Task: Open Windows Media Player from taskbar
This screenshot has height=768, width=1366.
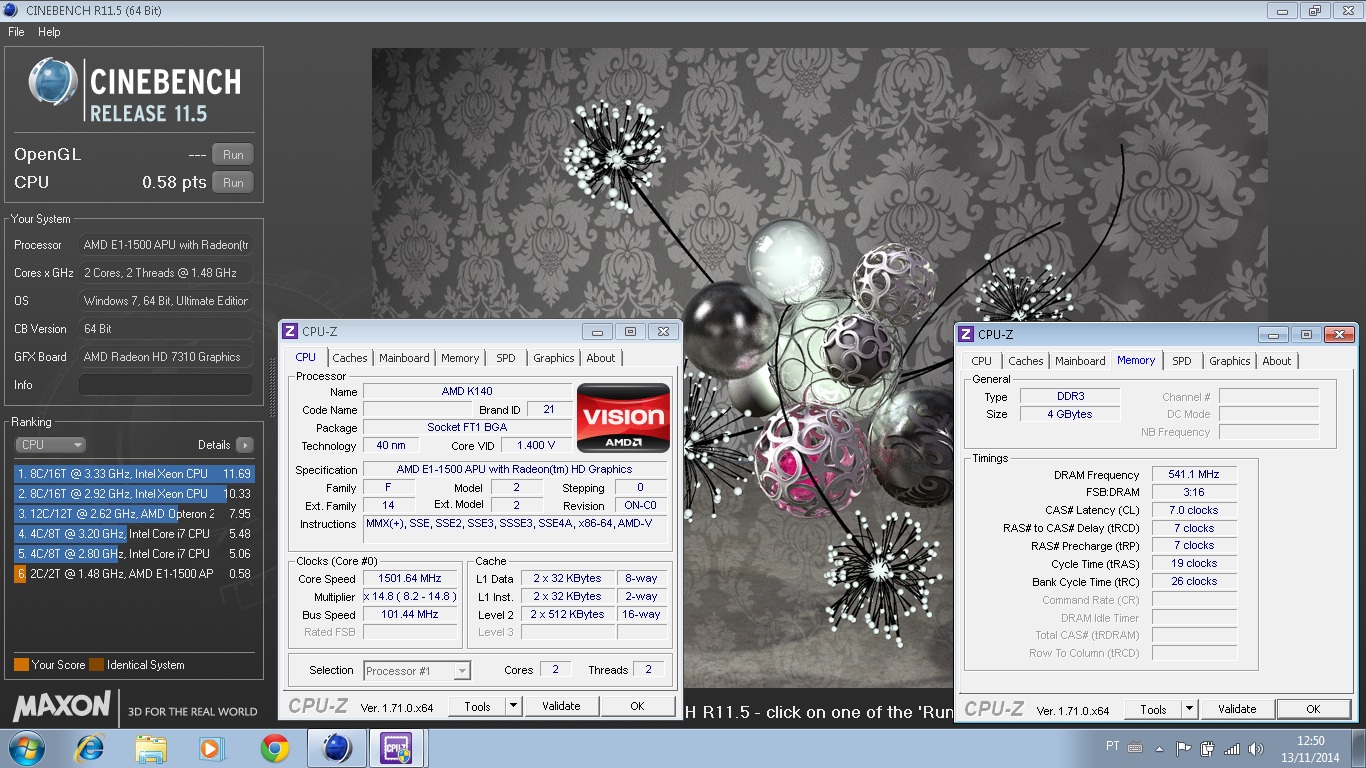Action: click(212, 748)
